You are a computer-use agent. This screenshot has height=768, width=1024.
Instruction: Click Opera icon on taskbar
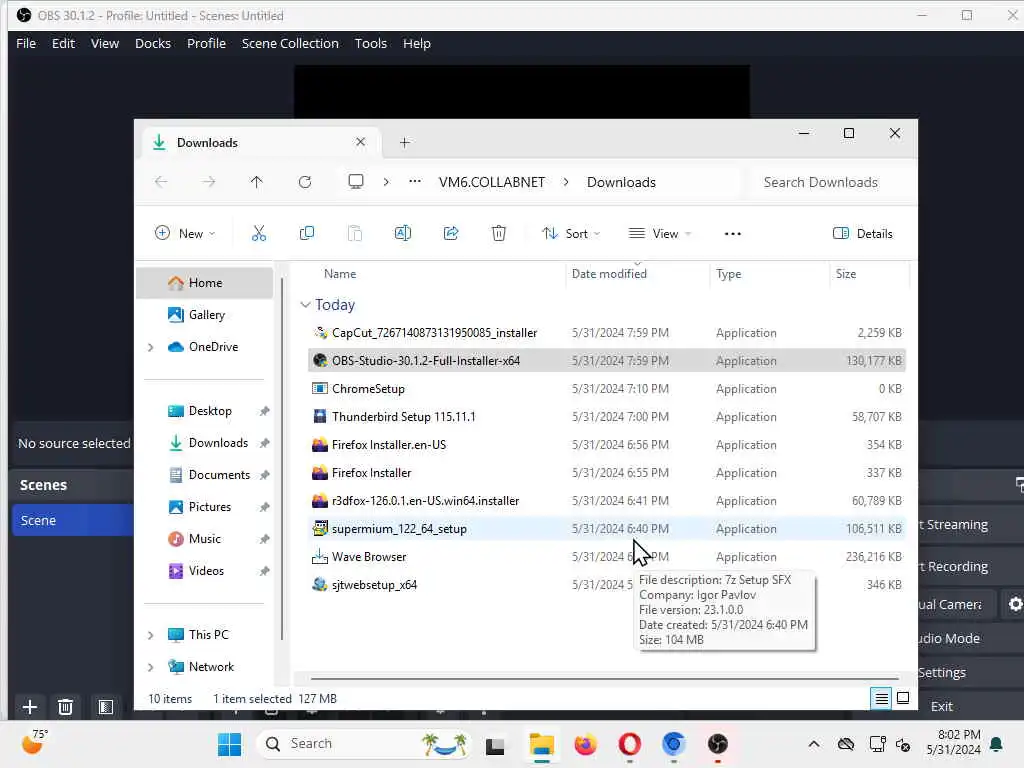630,744
